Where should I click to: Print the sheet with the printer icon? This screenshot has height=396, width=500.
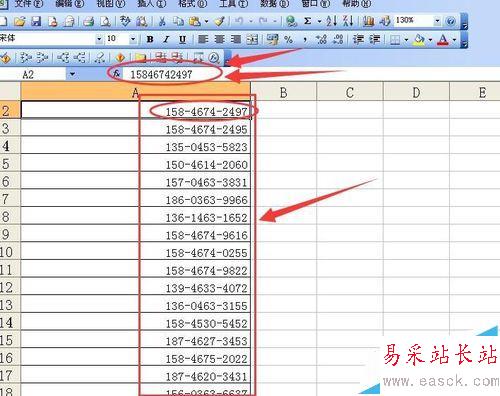[x=89, y=22]
